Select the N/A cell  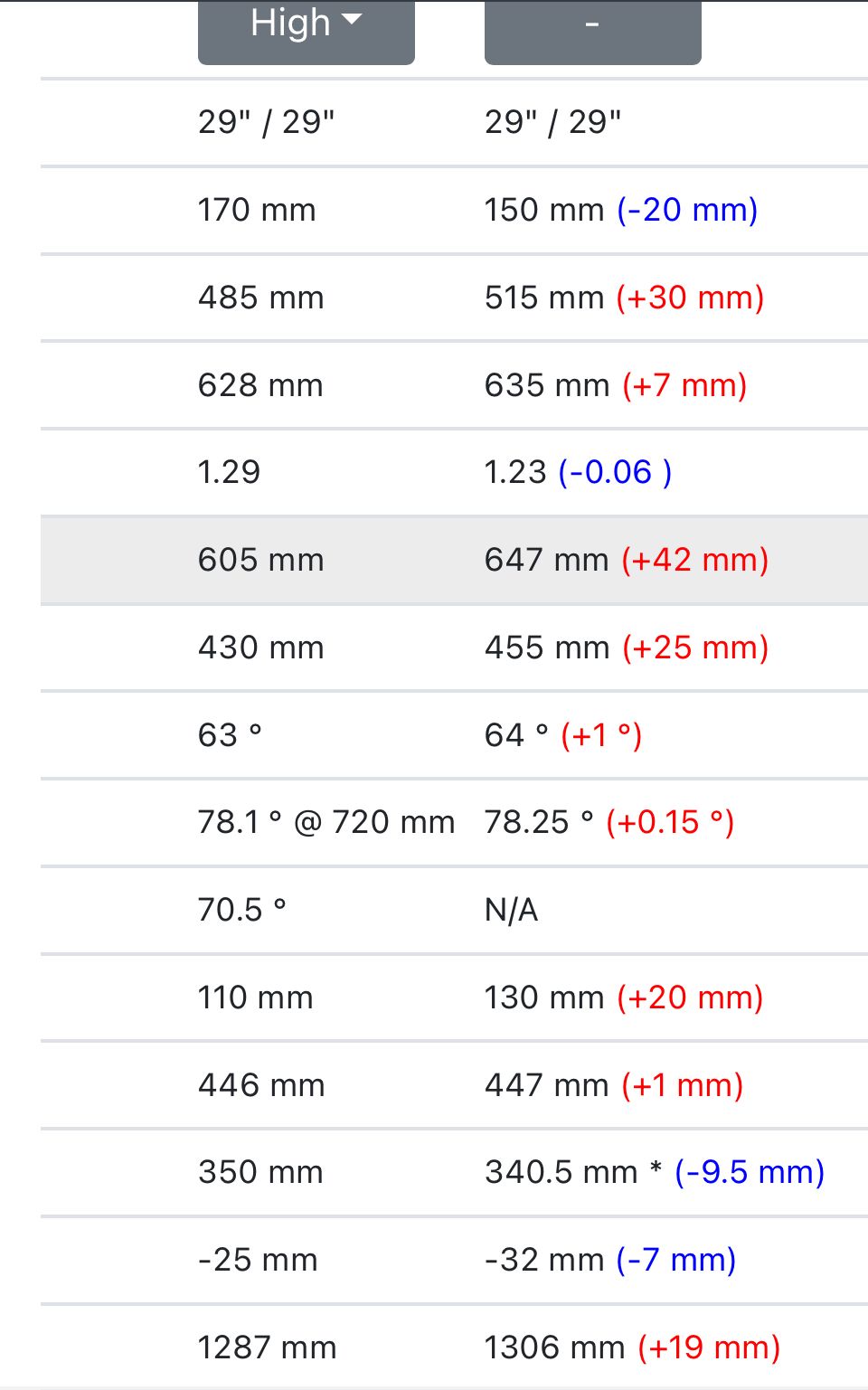click(511, 910)
